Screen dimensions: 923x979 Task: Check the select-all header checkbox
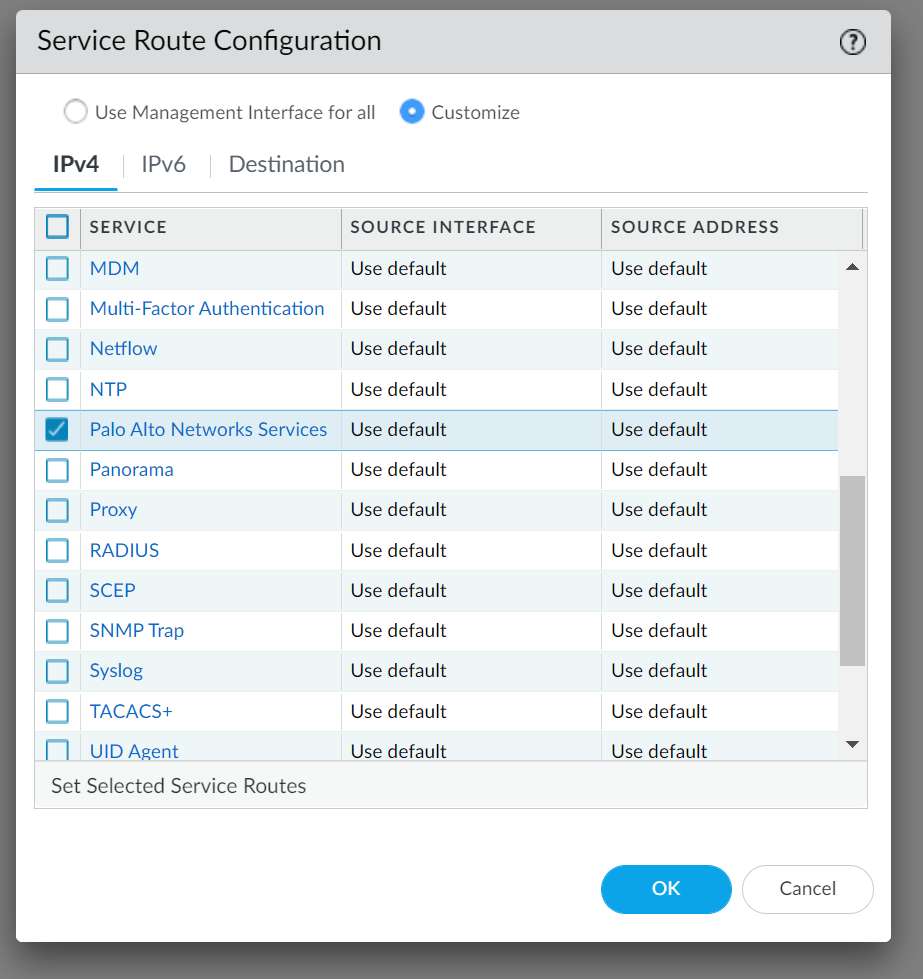click(57, 227)
